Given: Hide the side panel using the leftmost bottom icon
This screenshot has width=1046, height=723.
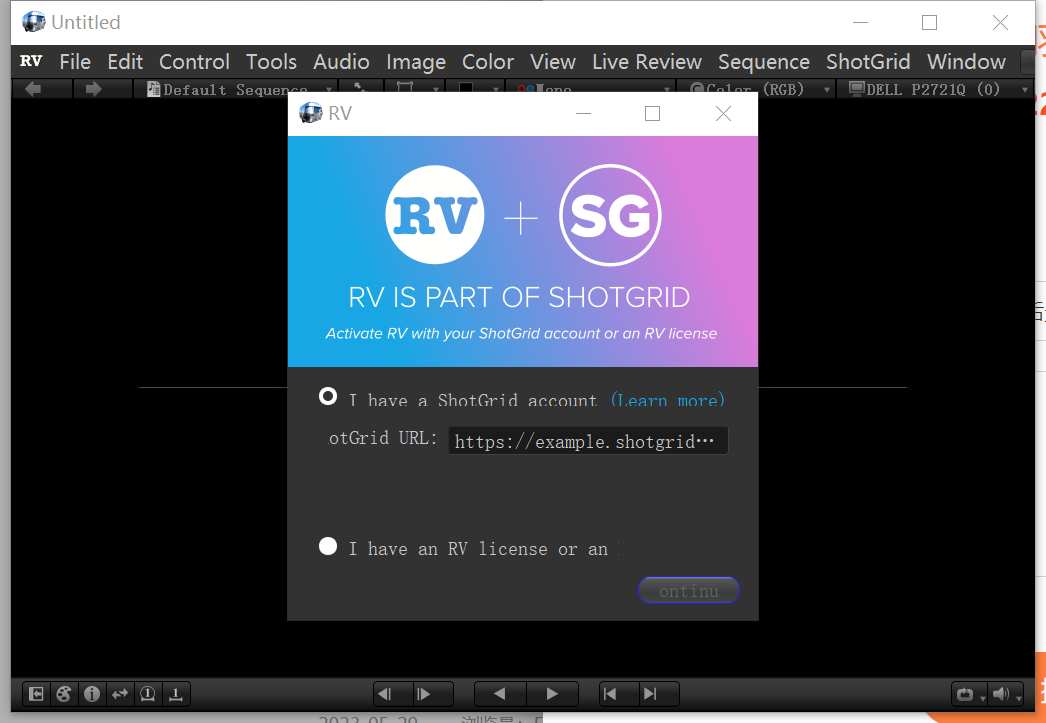Looking at the screenshot, I should click(x=35, y=693).
